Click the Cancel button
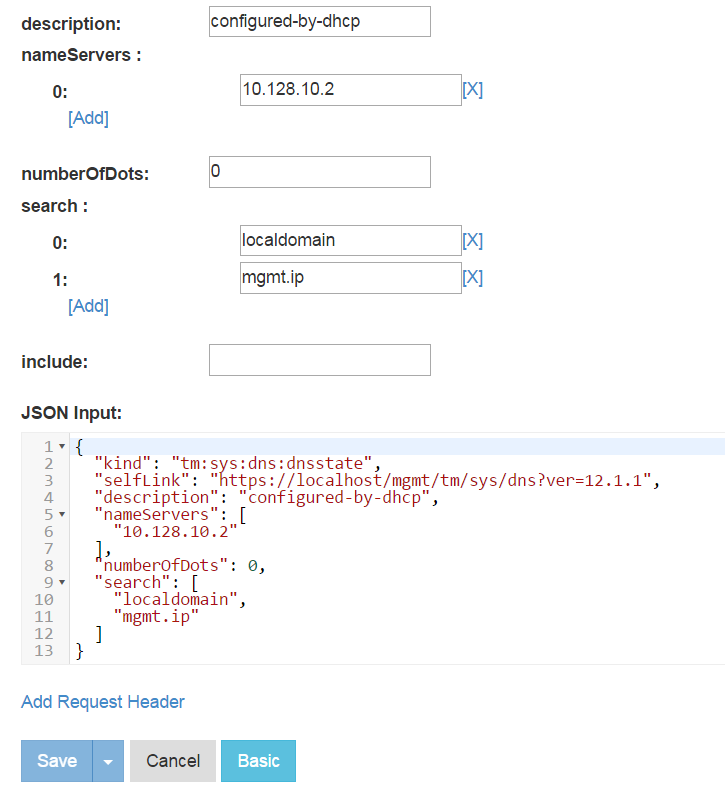The width and height of the screenshot is (725, 793). [x=173, y=761]
